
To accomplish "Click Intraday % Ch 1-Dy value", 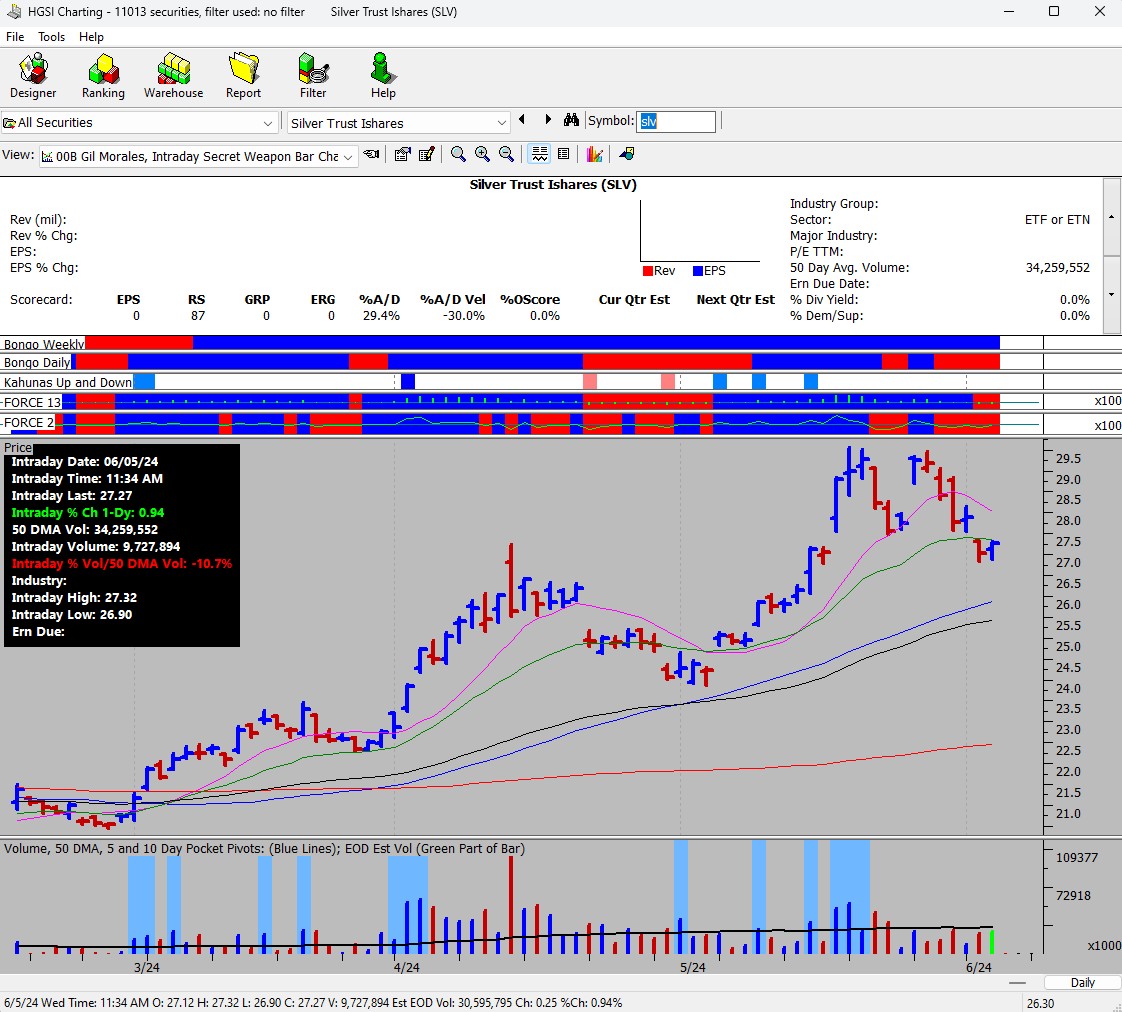I will [87, 512].
